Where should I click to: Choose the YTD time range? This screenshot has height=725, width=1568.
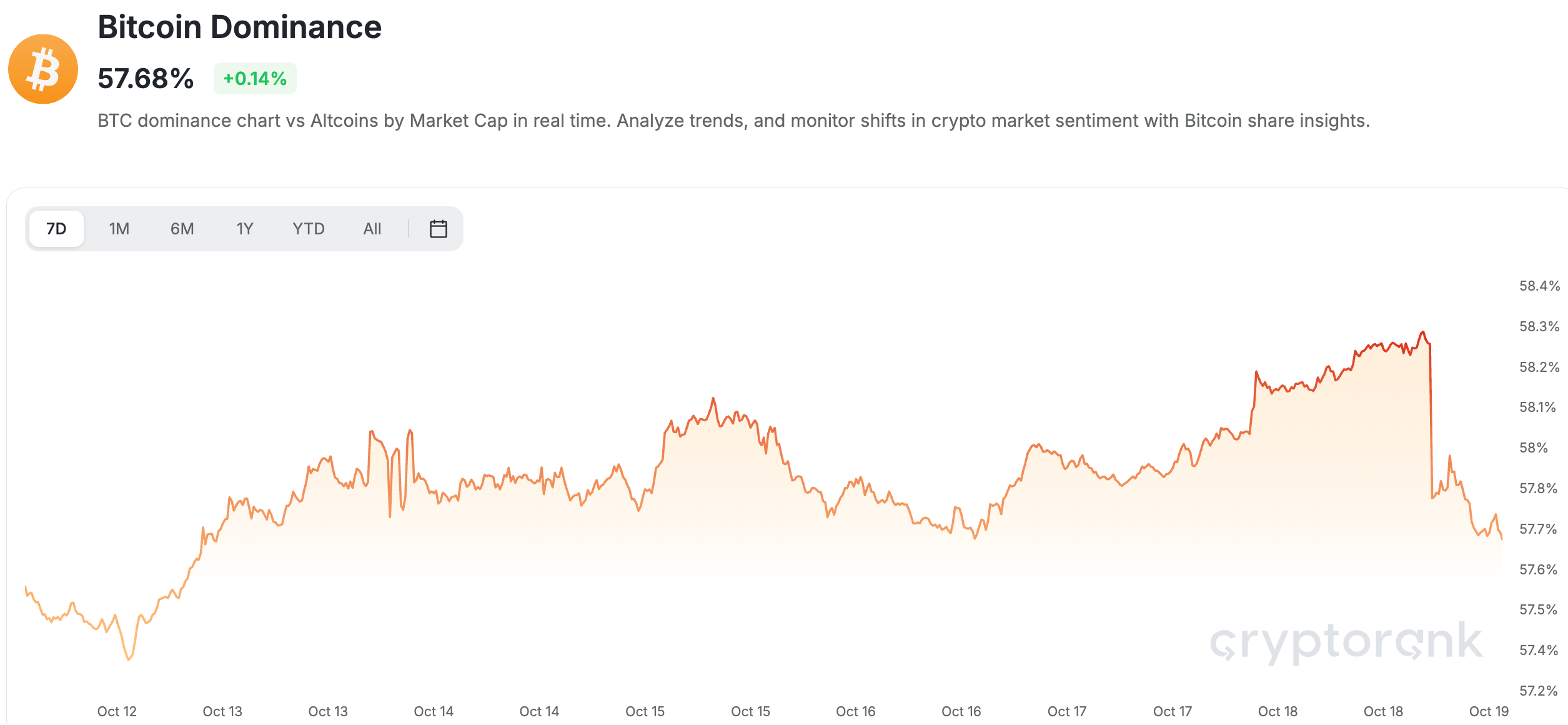tap(309, 229)
